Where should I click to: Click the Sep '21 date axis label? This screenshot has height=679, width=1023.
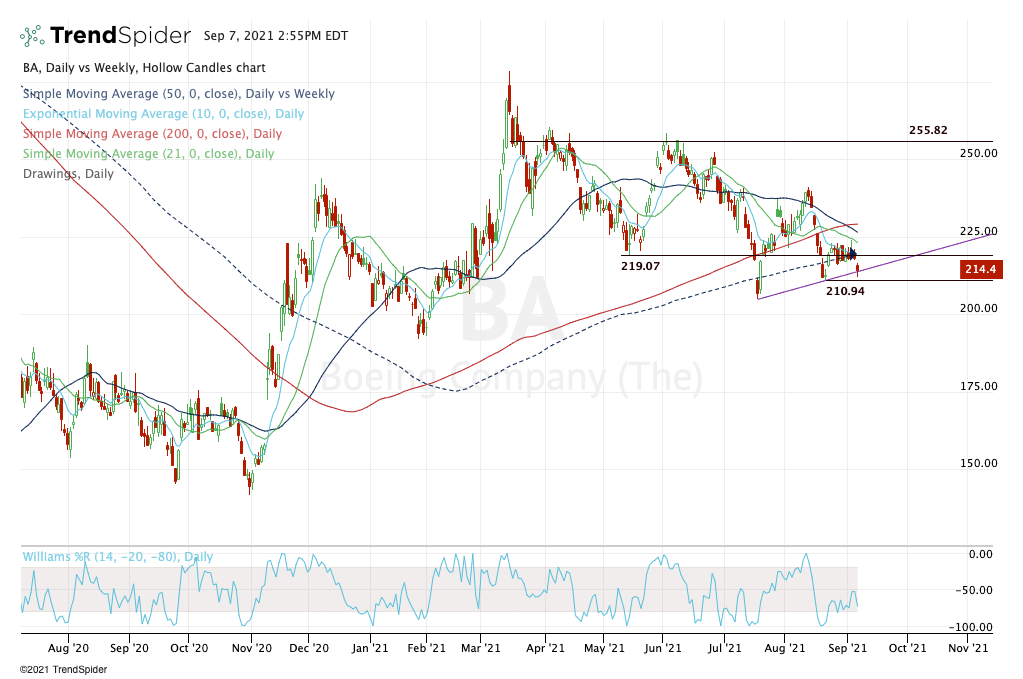point(848,648)
